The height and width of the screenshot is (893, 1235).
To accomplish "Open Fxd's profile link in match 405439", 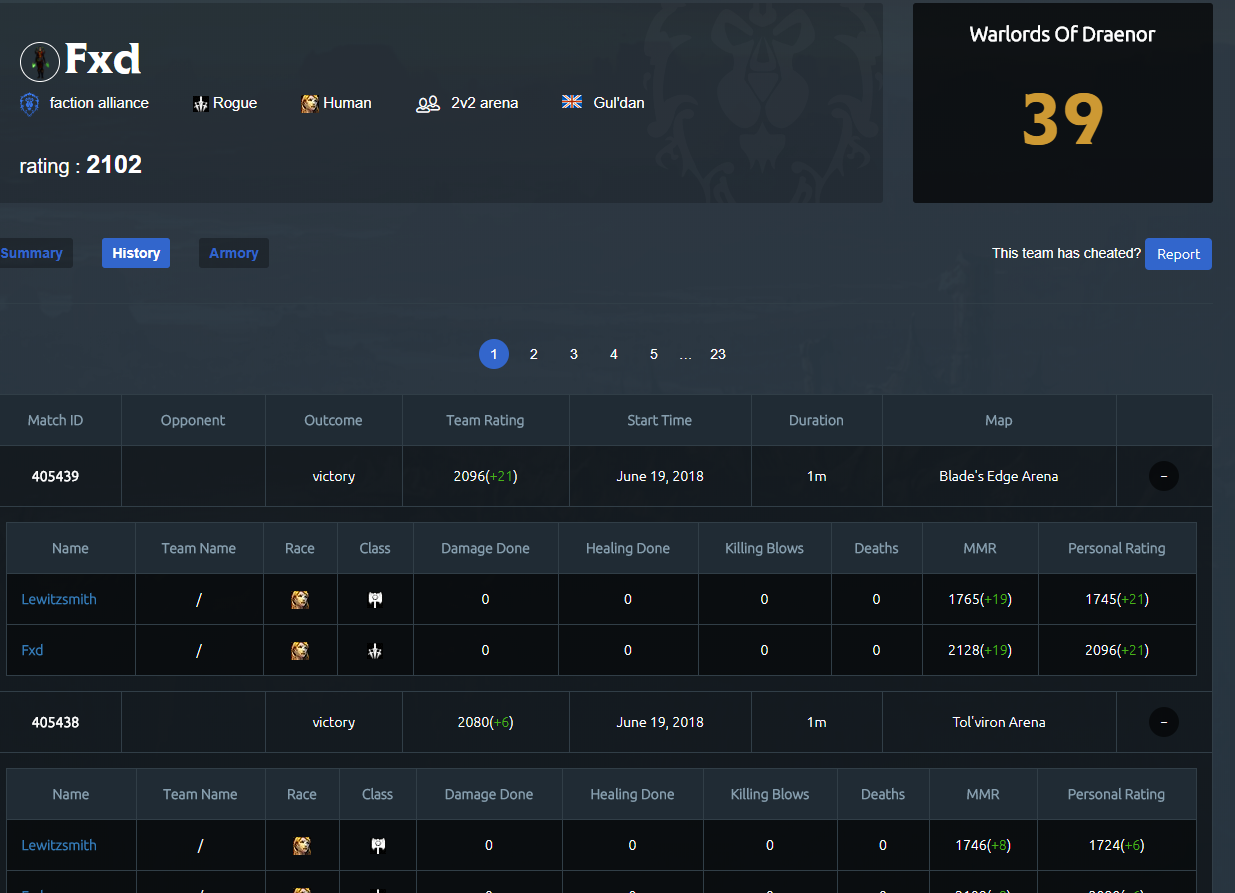I will tap(32, 650).
